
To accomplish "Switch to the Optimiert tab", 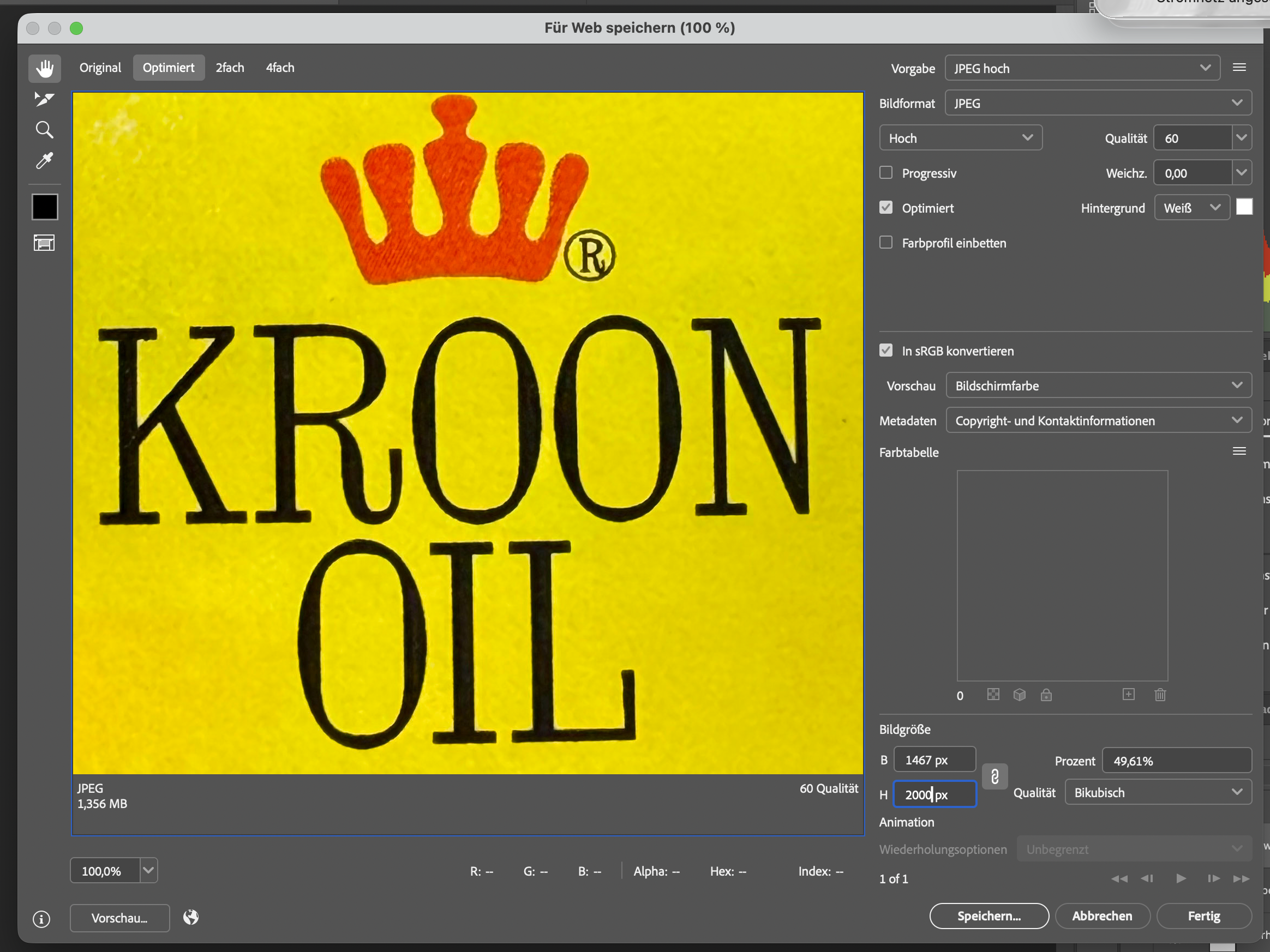I will pyautogui.click(x=169, y=68).
